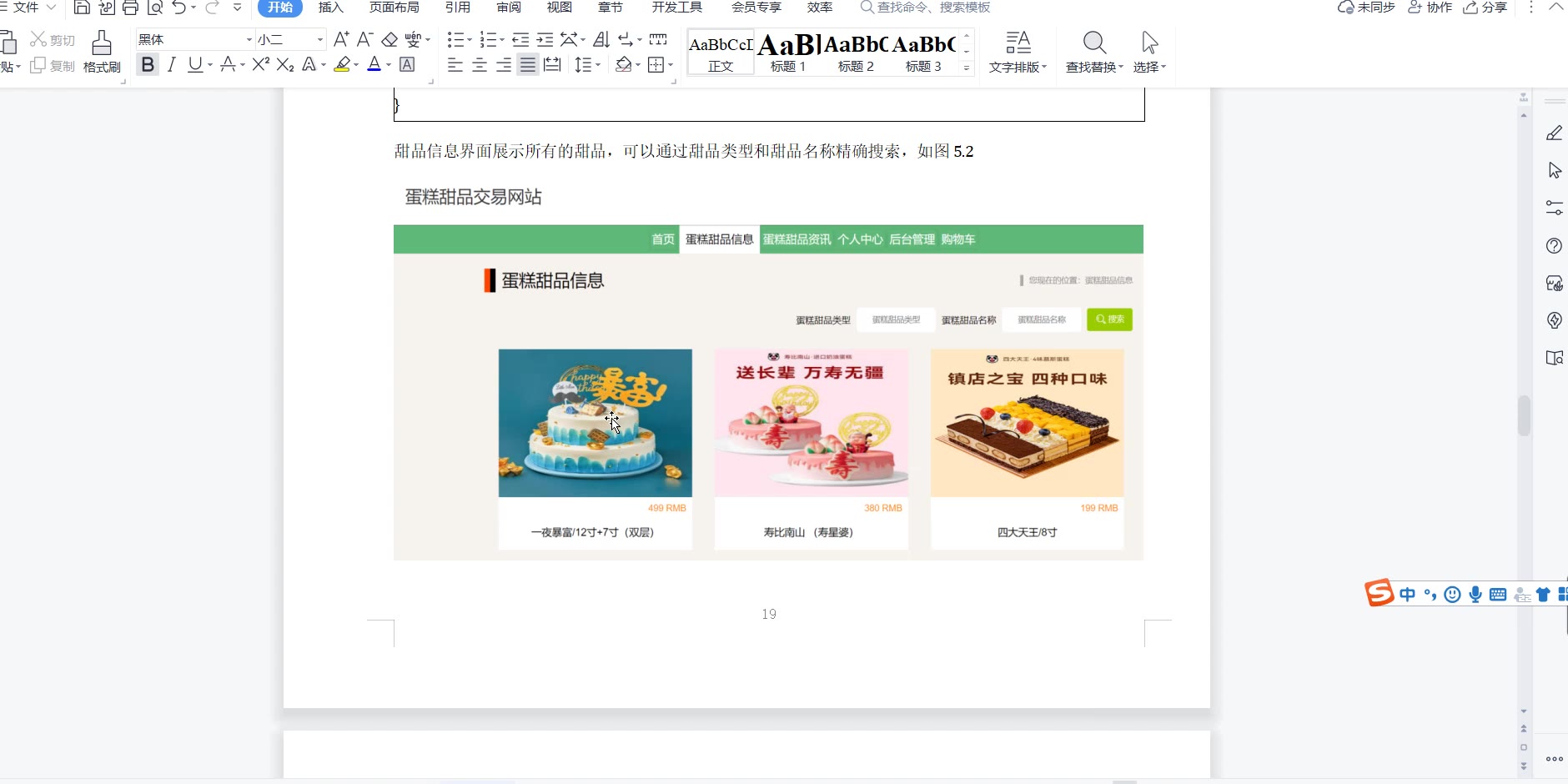Switch to the 引用 tab
Screen dimensions: 1568x784
pos(458,8)
